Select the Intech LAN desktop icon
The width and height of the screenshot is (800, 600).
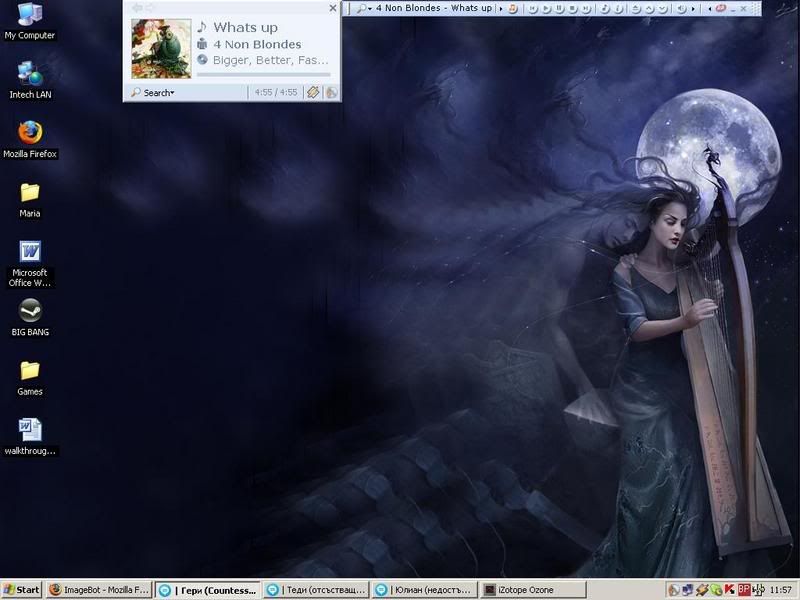tap(30, 80)
